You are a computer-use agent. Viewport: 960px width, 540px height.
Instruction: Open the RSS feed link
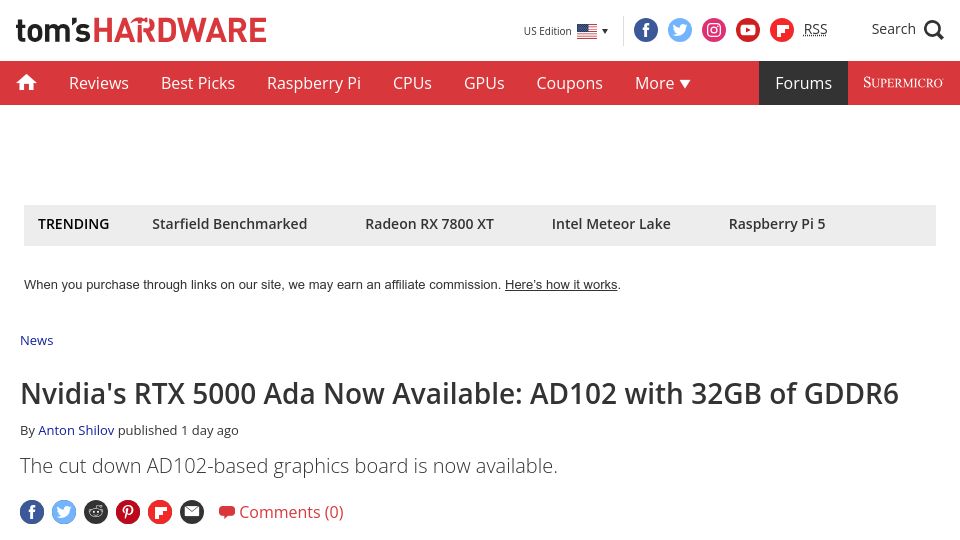815,29
